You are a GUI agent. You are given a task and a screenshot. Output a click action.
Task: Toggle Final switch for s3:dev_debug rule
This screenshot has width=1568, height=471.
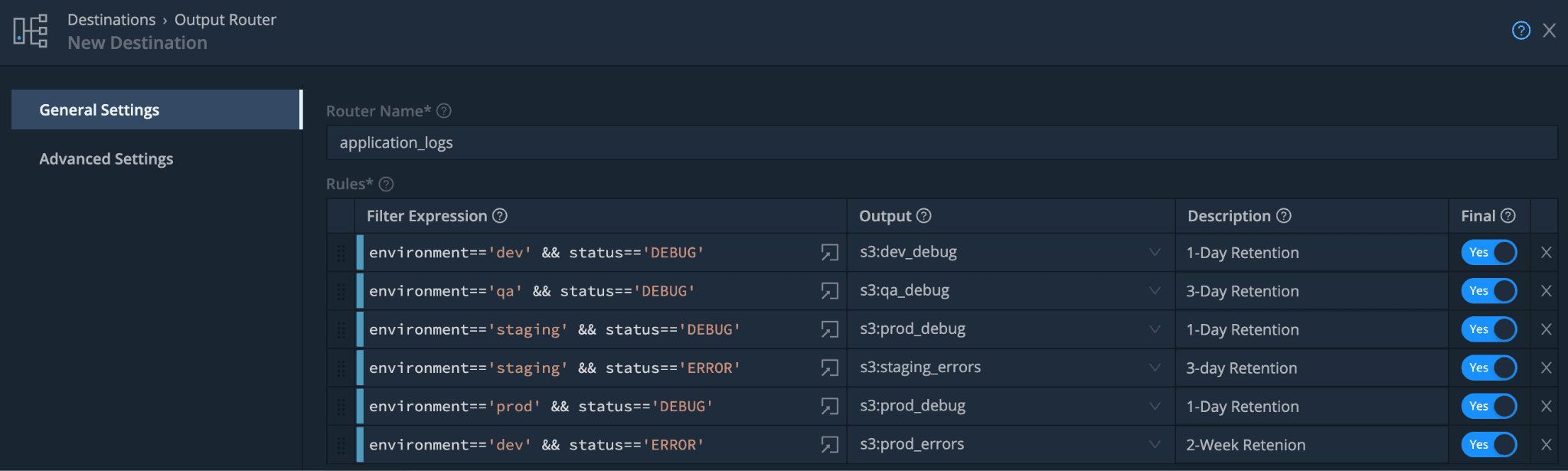click(1488, 253)
